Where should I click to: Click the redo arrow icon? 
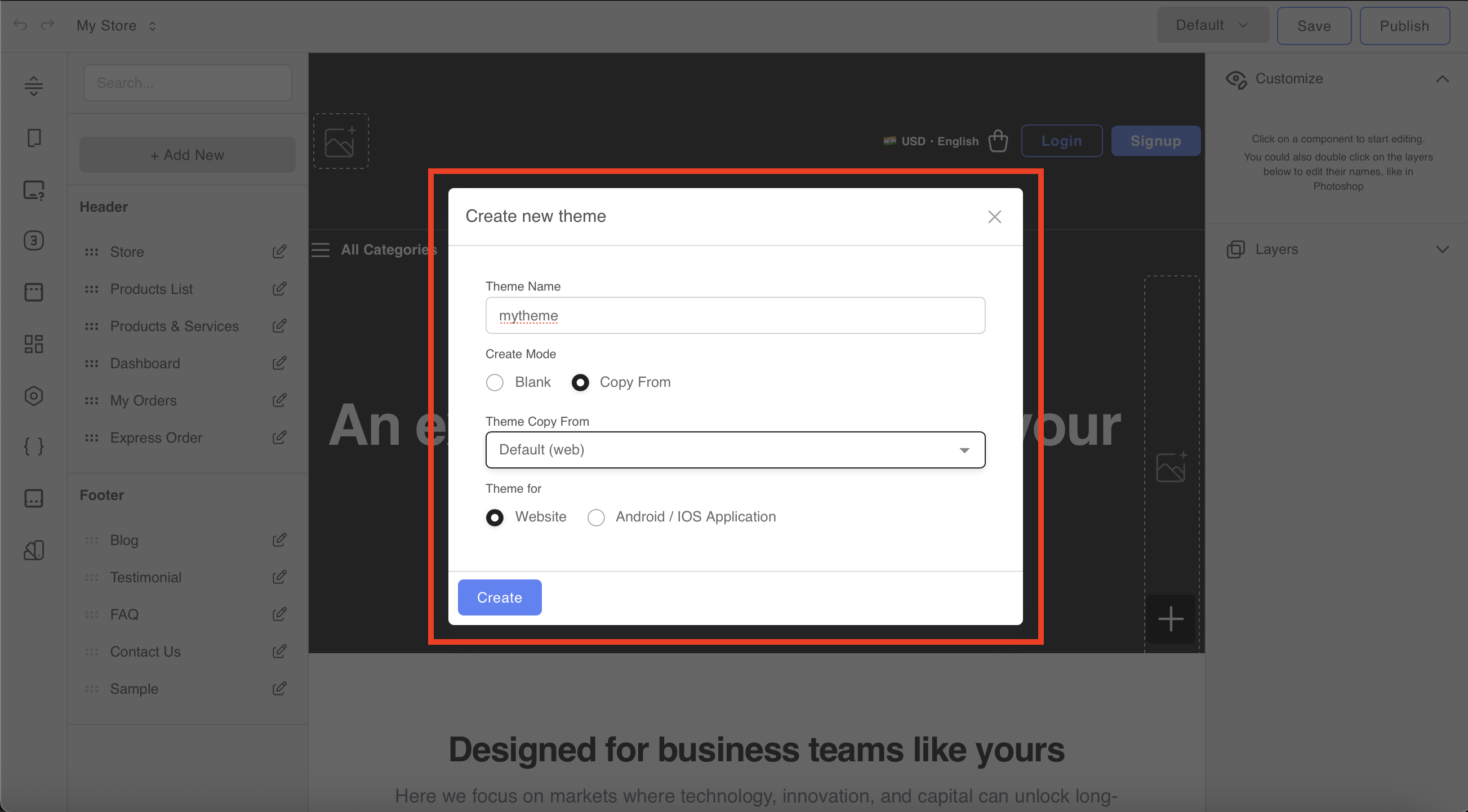tap(47, 25)
